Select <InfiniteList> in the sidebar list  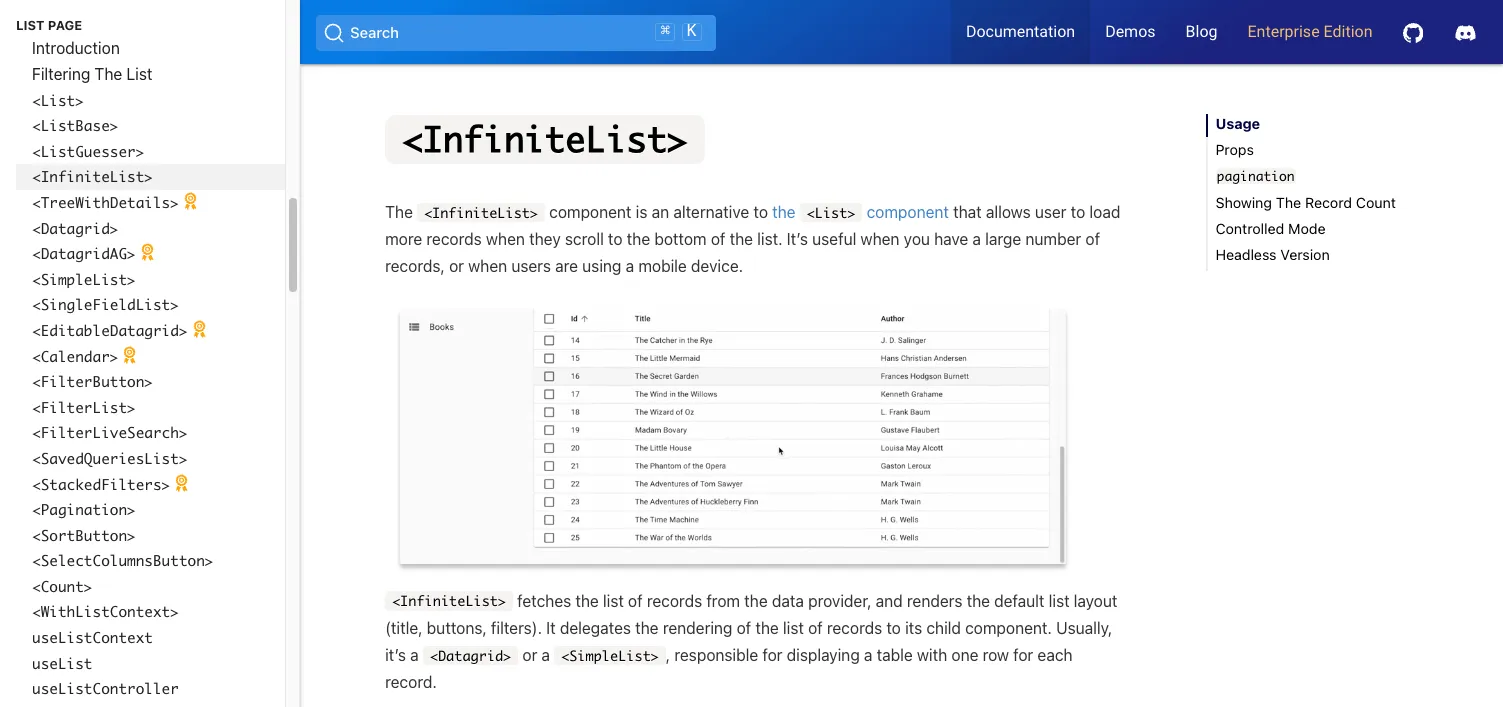(x=92, y=176)
